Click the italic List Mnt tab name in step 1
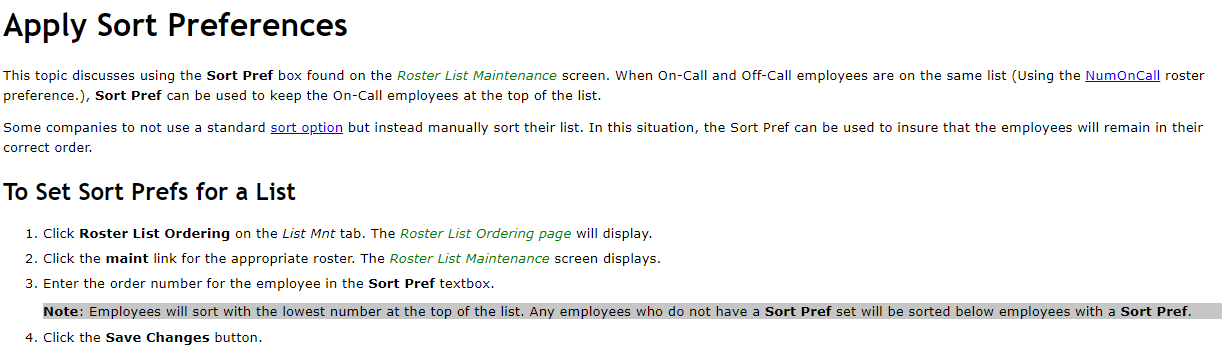 tap(309, 234)
